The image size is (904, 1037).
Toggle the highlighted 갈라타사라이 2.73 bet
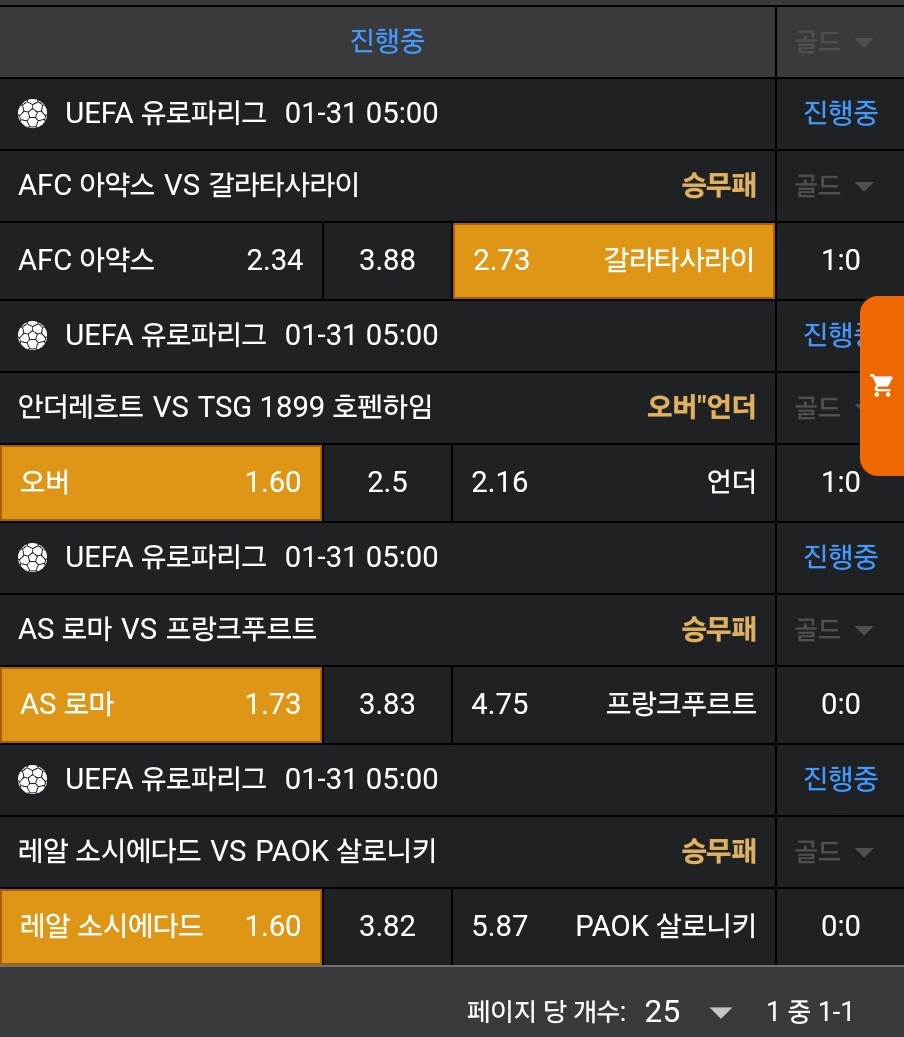(x=614, y=260)
